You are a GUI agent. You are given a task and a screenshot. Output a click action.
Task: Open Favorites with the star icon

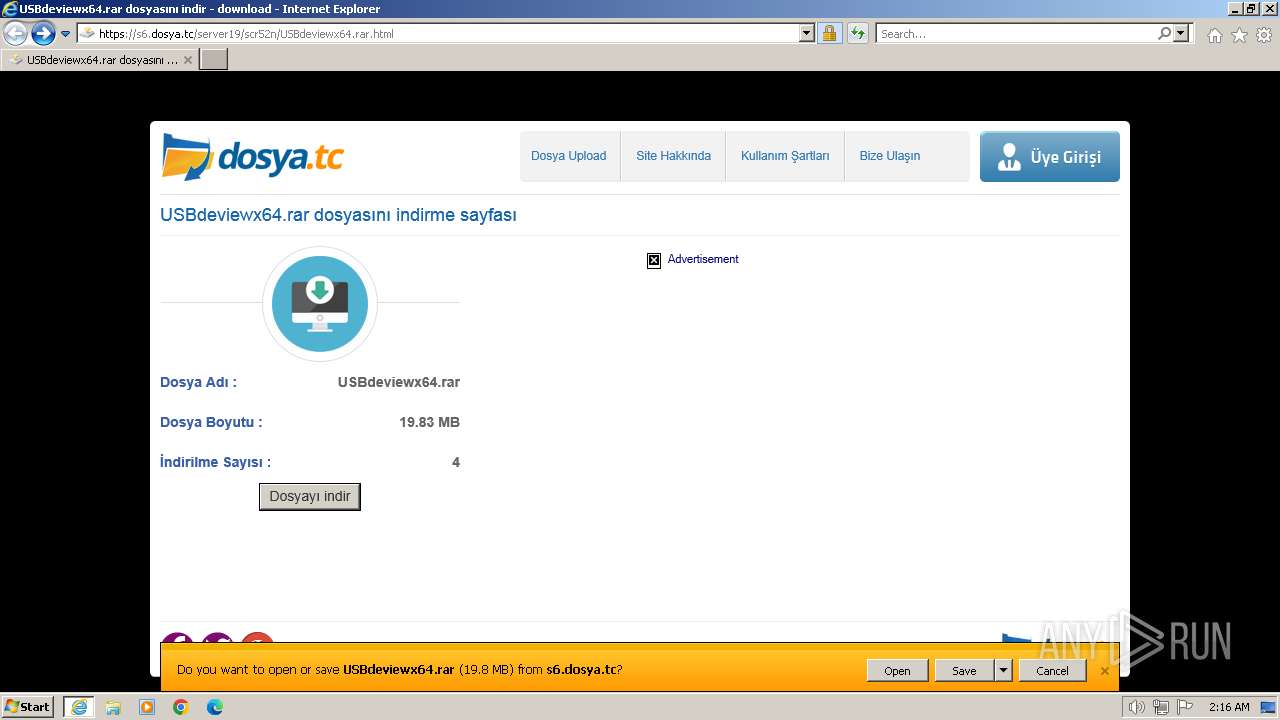pos(1239,35)
